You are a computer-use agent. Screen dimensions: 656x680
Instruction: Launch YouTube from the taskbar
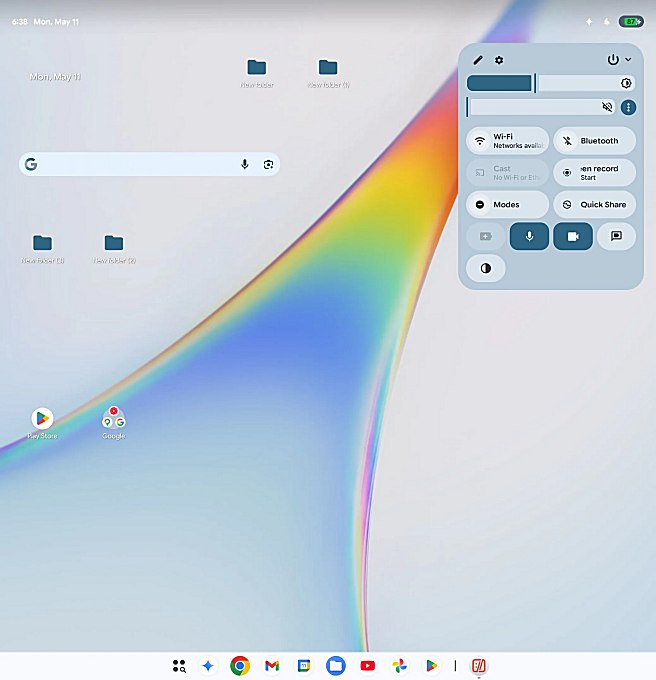(368, 665)
